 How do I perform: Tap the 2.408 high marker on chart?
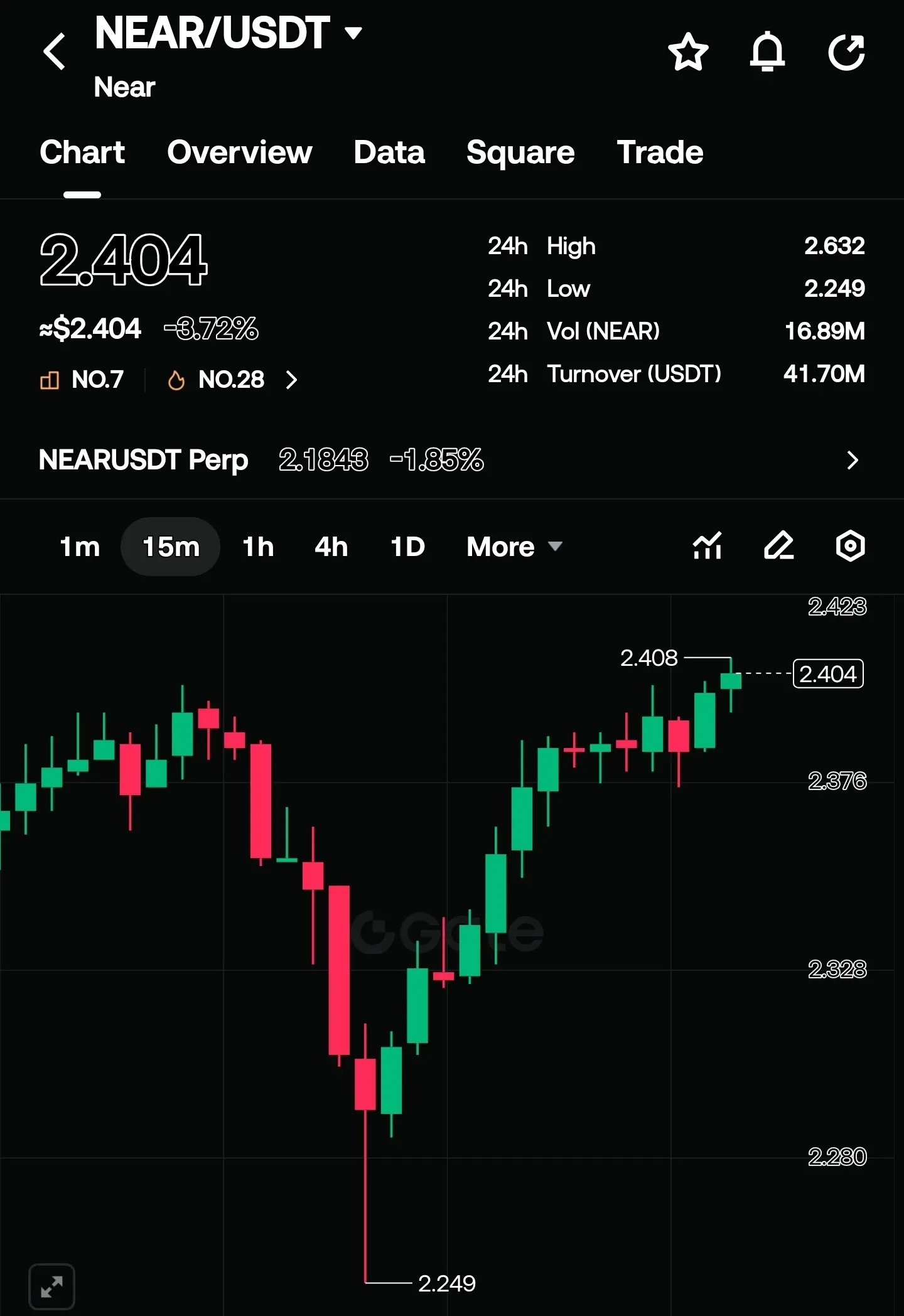648,658
